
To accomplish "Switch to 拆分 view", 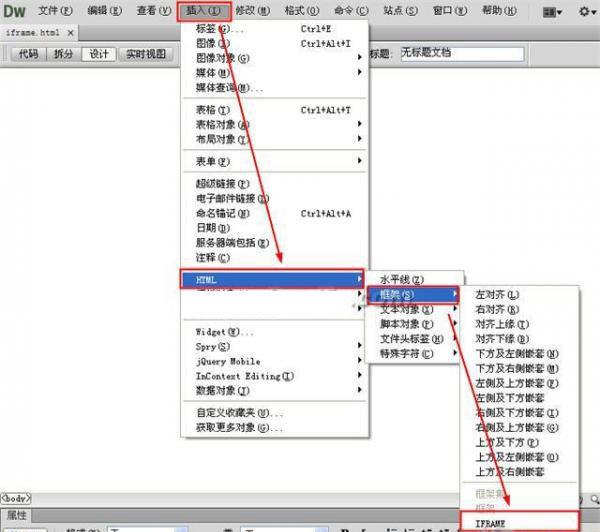I will (64, 54).
